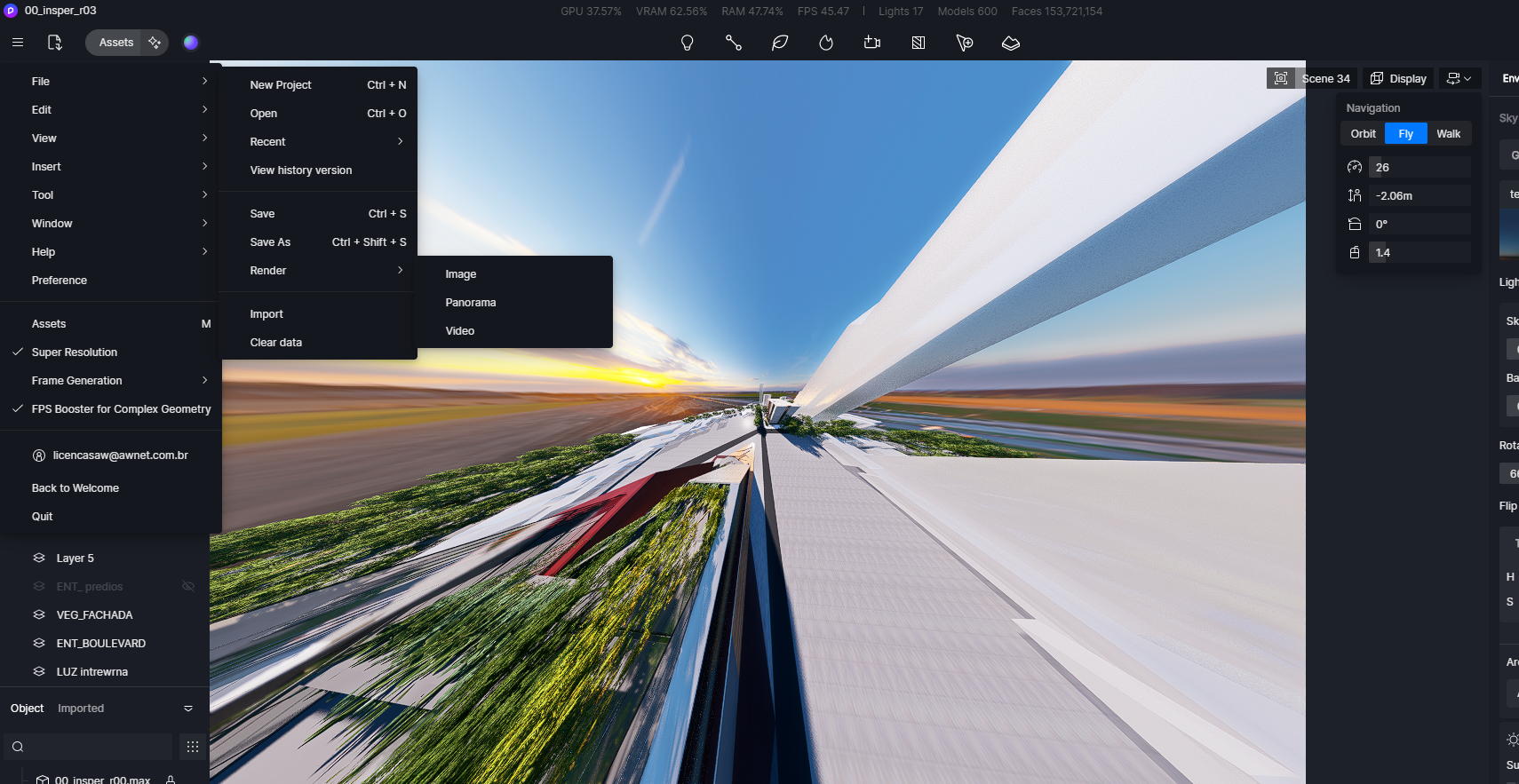
Task: Select the placement cursor tool icon
Action: 965,43
